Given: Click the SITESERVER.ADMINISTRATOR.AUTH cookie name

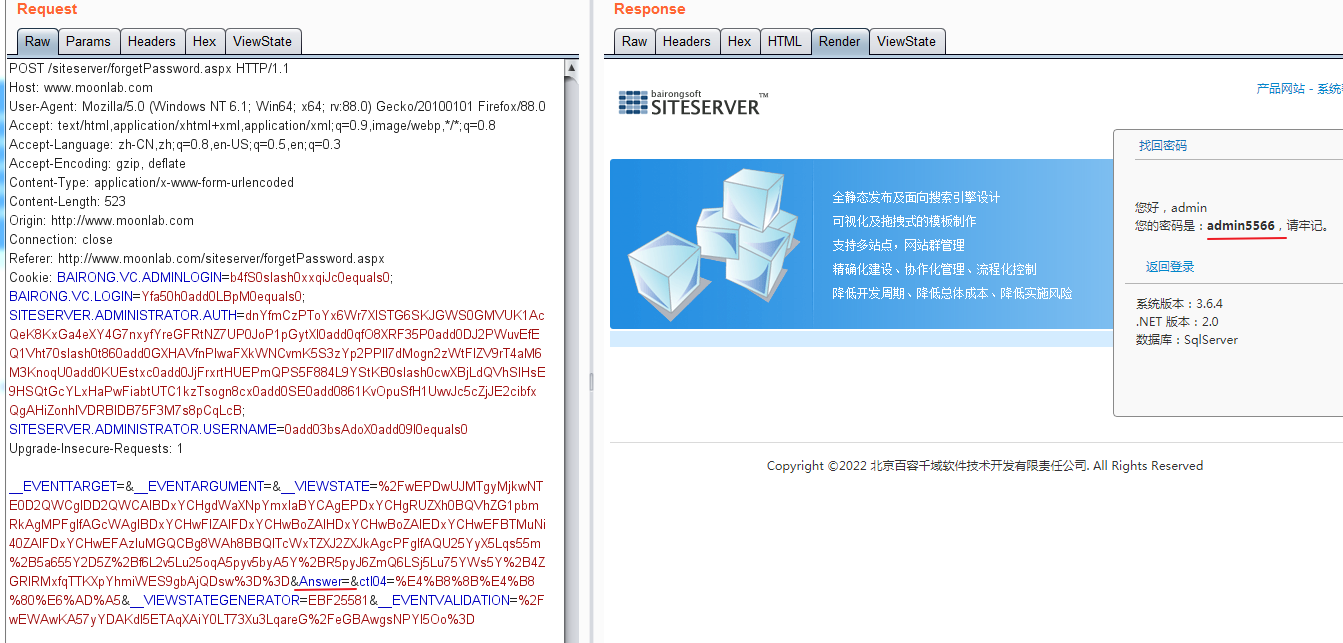Looking at the screenshot, I should click(123, 315).
